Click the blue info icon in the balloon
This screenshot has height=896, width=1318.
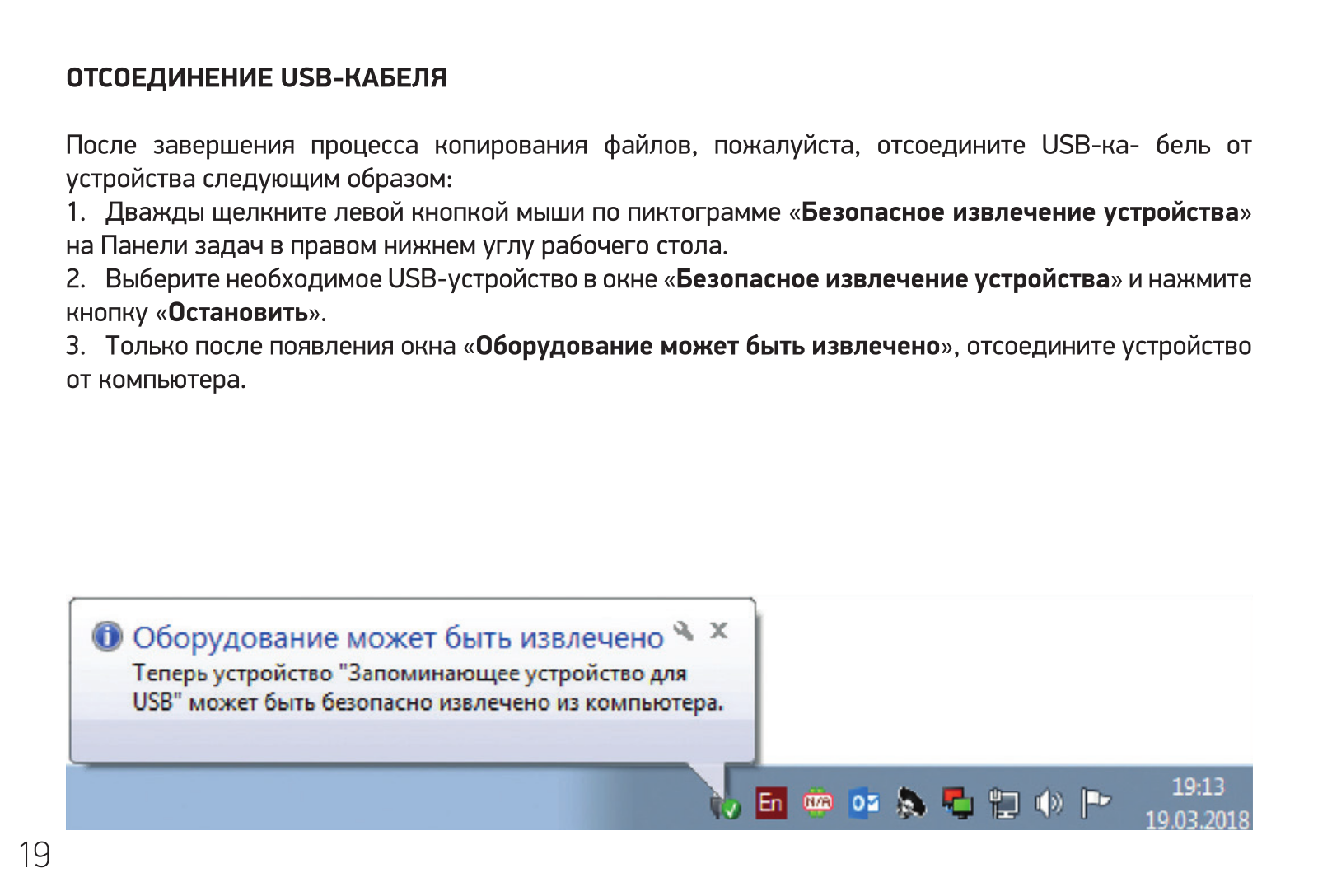[x=107, y=637]
